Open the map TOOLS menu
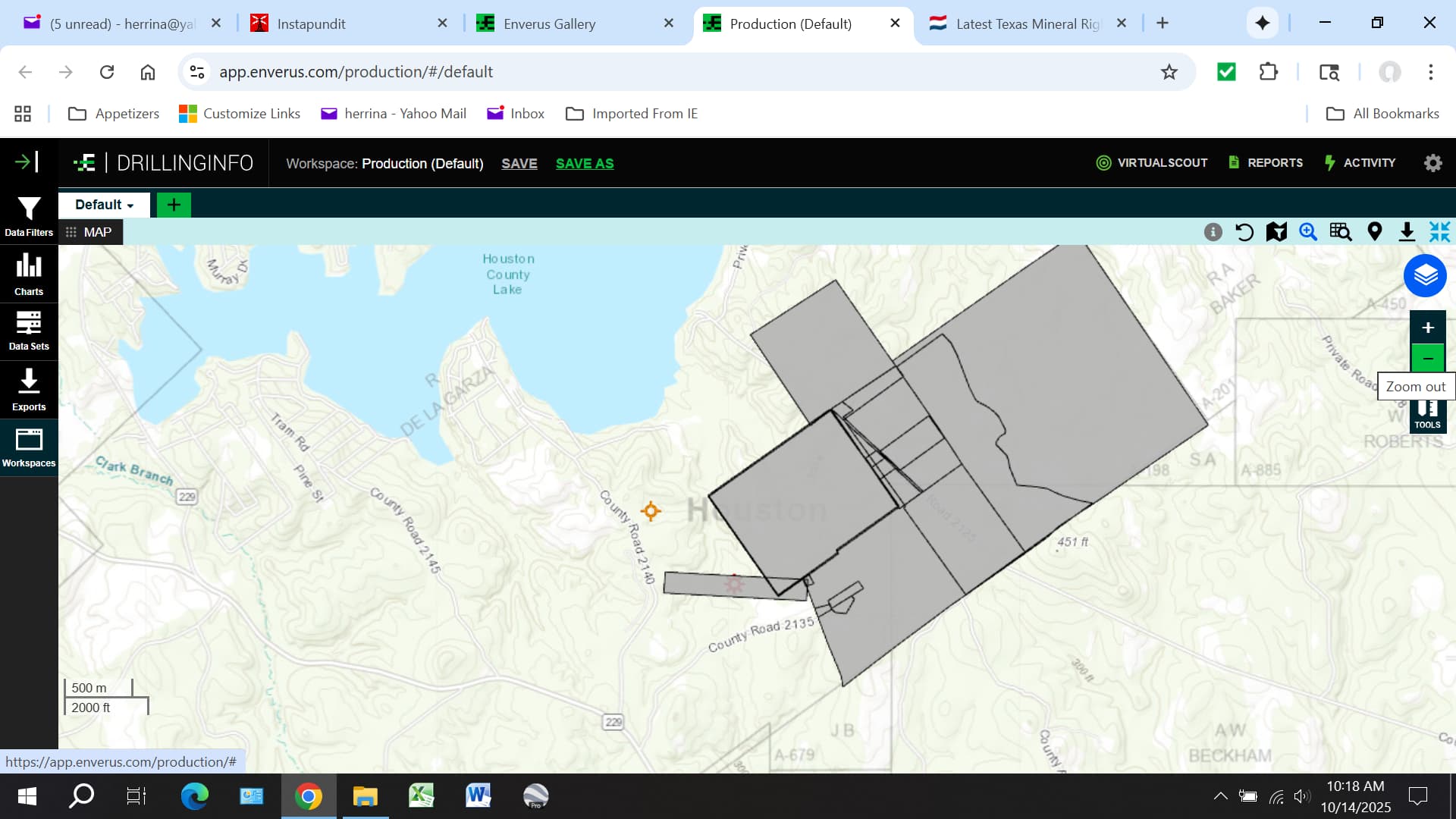Screen dimensions: 1456x819 point(1427,416)
